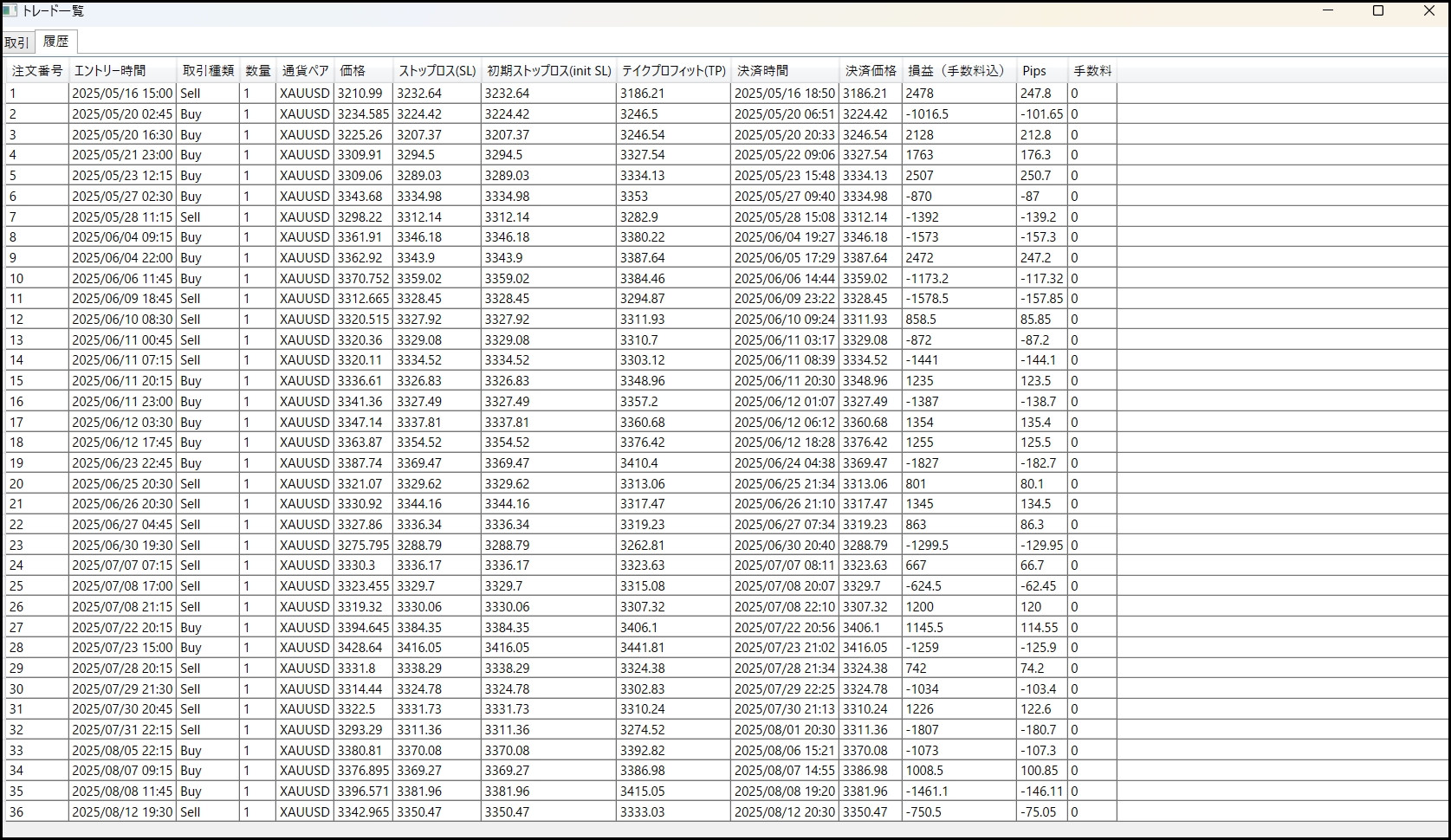
Task: Switch to the 取引 tab
Action: pyautogui.click(x=16, y=42)
